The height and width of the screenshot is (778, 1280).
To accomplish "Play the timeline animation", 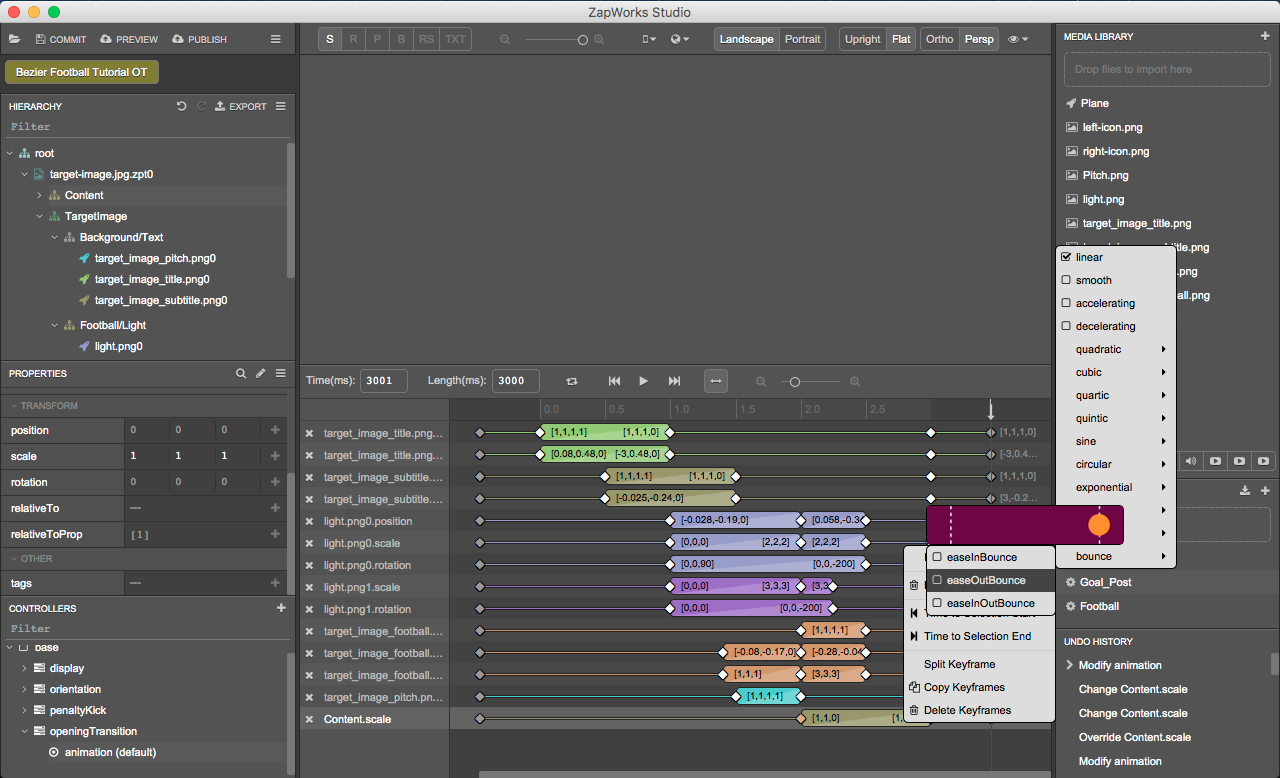I will pyautogui.click(x=643, y=381).
